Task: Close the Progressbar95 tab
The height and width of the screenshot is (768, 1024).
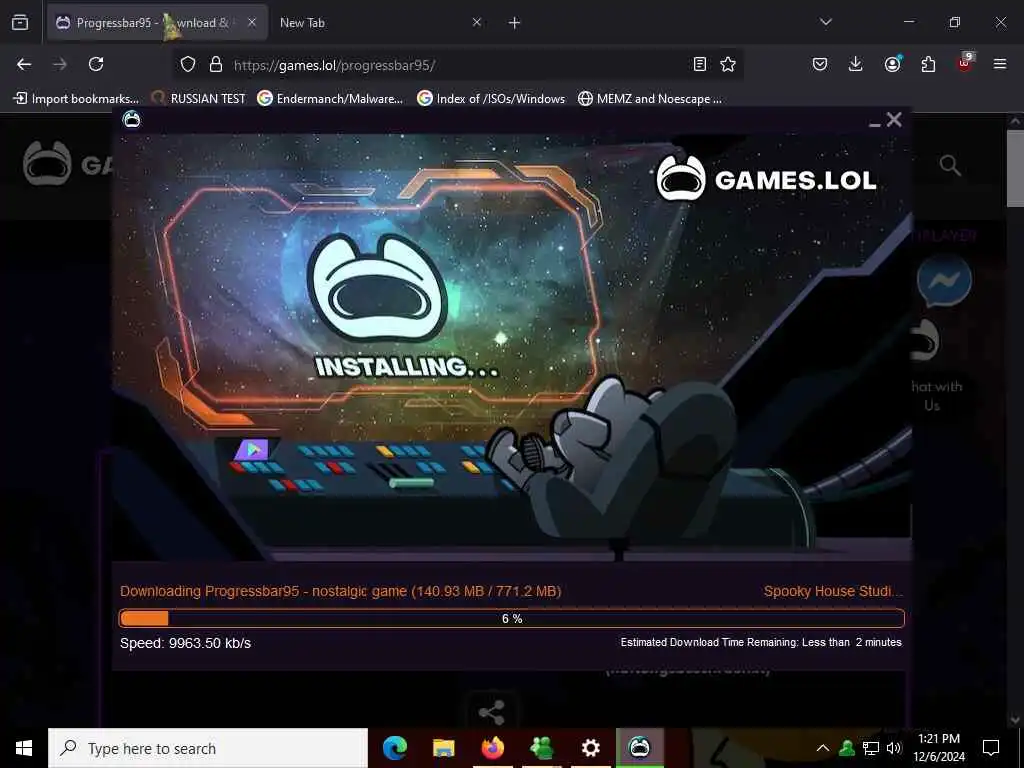Action: (x=251, y=22)
